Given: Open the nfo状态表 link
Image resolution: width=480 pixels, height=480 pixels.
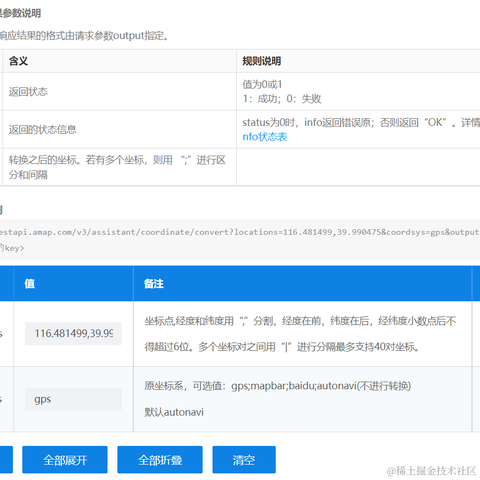Looking at the screenshot, I should [x=265, y=137].
